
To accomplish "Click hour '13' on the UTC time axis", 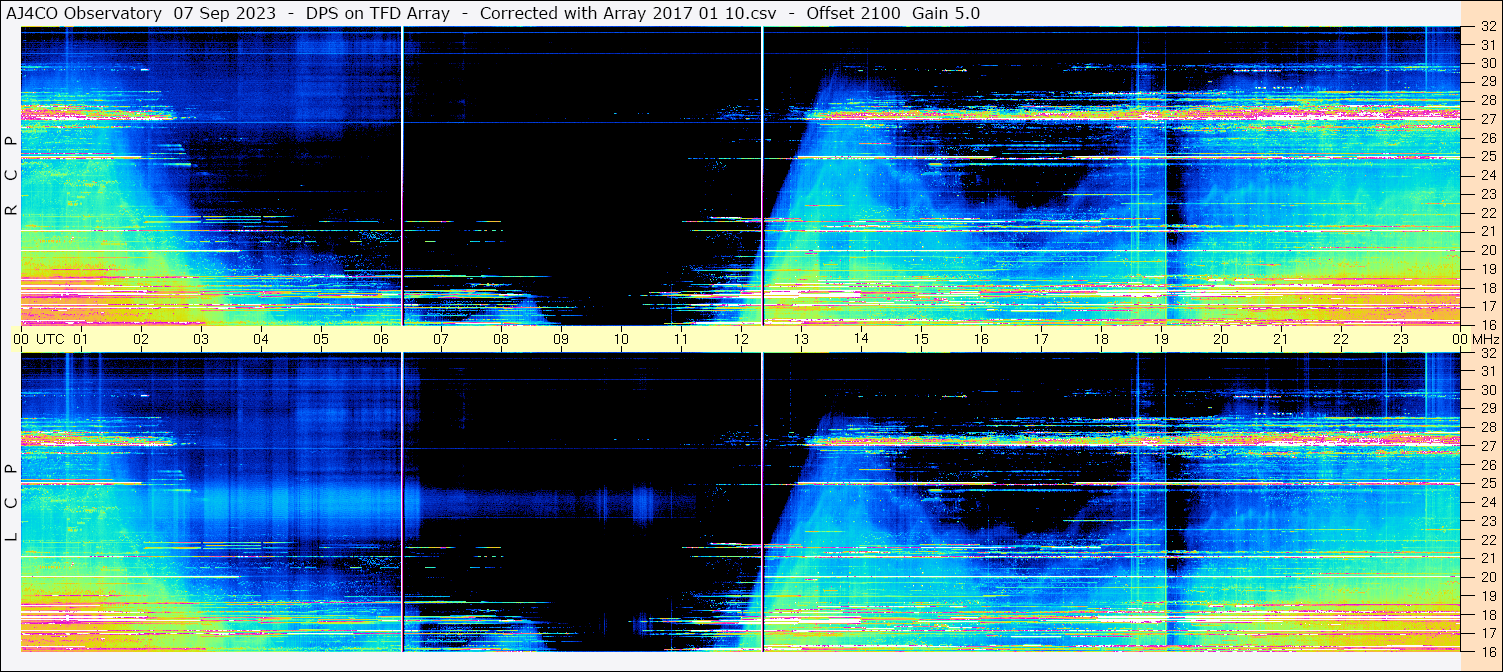I will (x=801, y=339).
